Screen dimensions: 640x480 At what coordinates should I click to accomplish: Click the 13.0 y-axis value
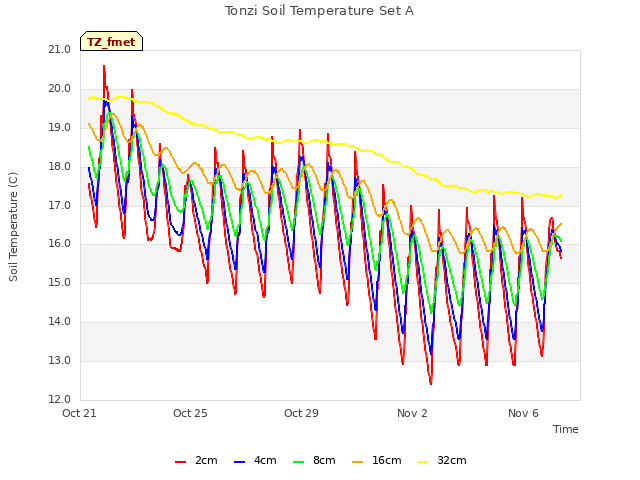(x=60, y=360)
